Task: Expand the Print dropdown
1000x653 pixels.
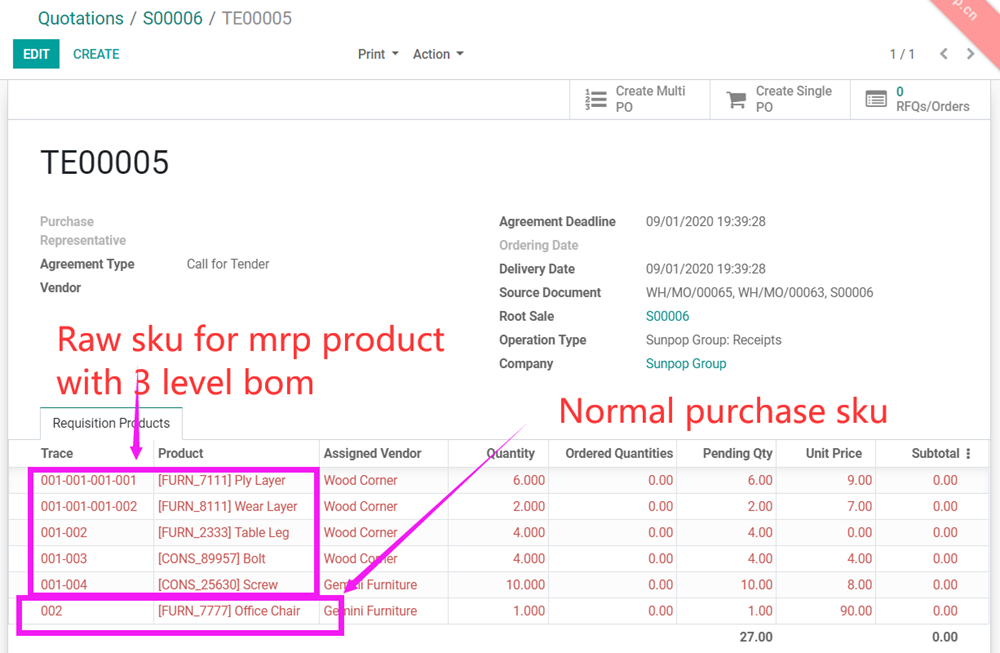Action: pyautogui.click(x=378, y=54)
